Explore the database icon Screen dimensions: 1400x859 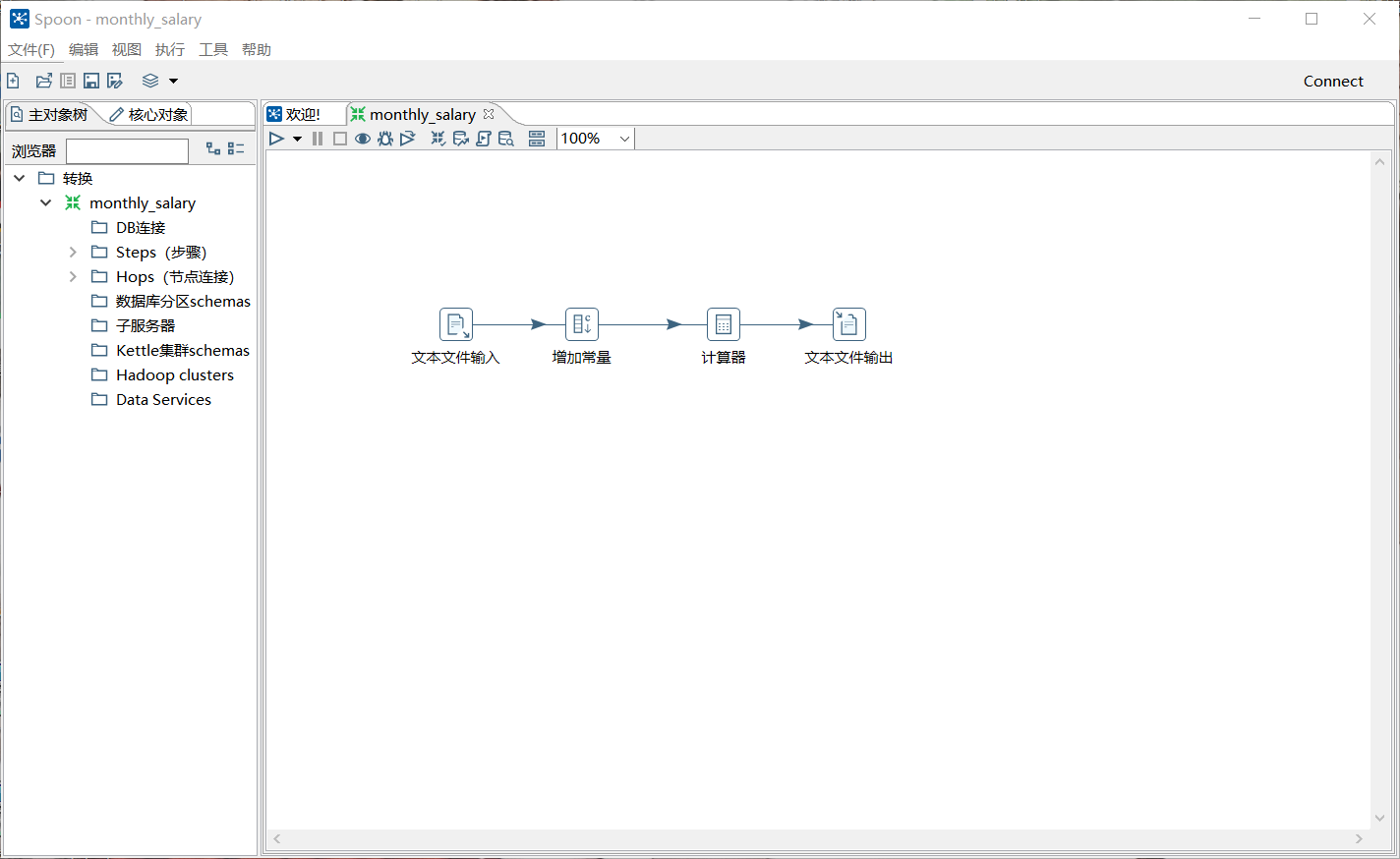pyautogui.click(x=506, y=139)
